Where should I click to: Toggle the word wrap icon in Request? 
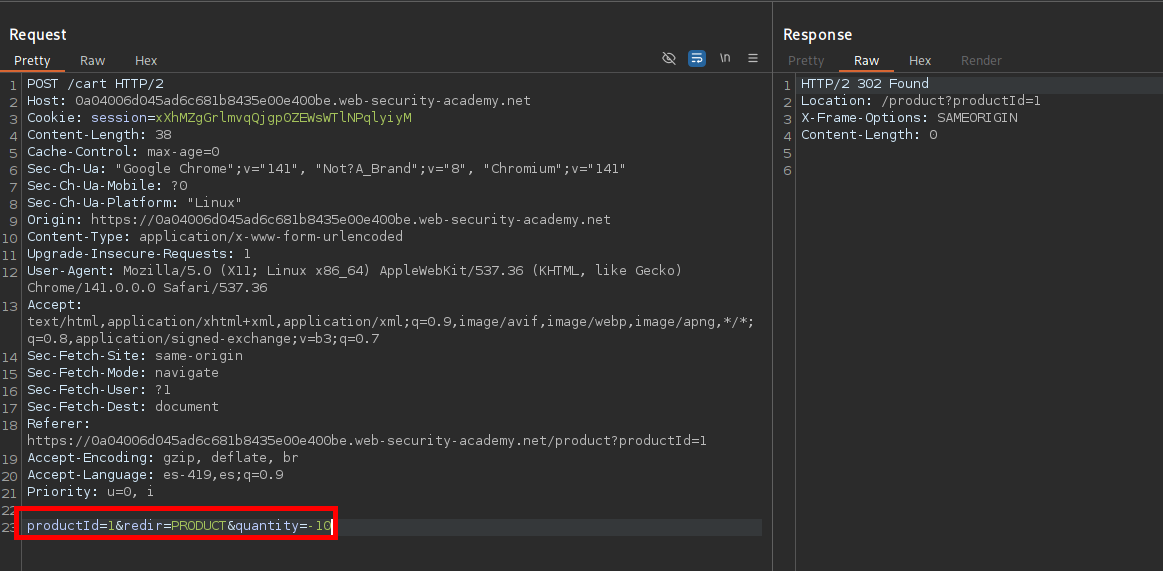pos(697,58)
